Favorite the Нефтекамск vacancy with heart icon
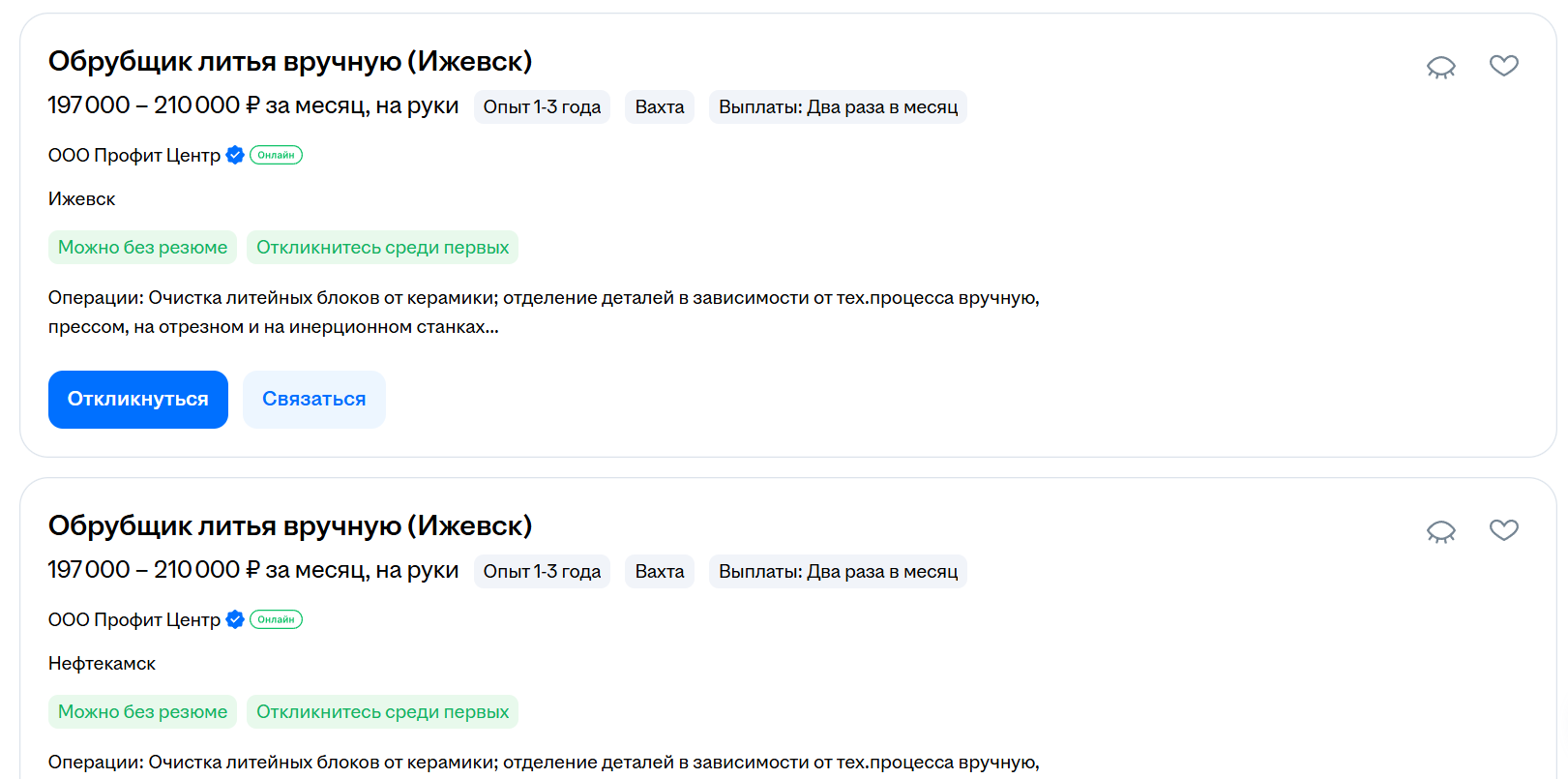1568x779 pixels. 1504,530
